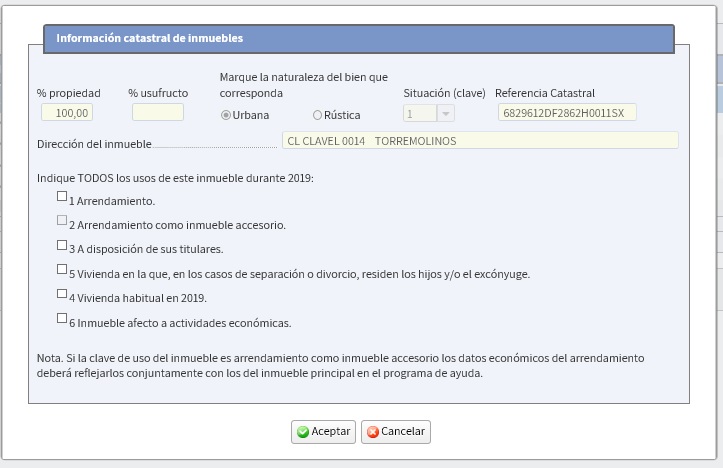Check the separación o divorcio vivienda option
This screenshot has width=723, height=468.
[x=62, y=270]
